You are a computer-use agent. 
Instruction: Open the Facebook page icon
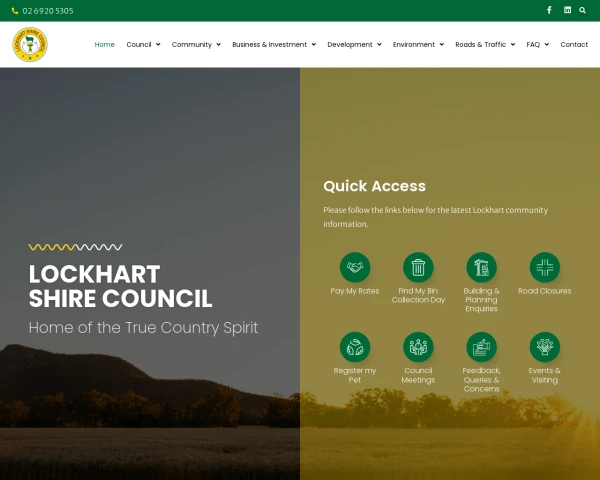[x=549, y=10]
